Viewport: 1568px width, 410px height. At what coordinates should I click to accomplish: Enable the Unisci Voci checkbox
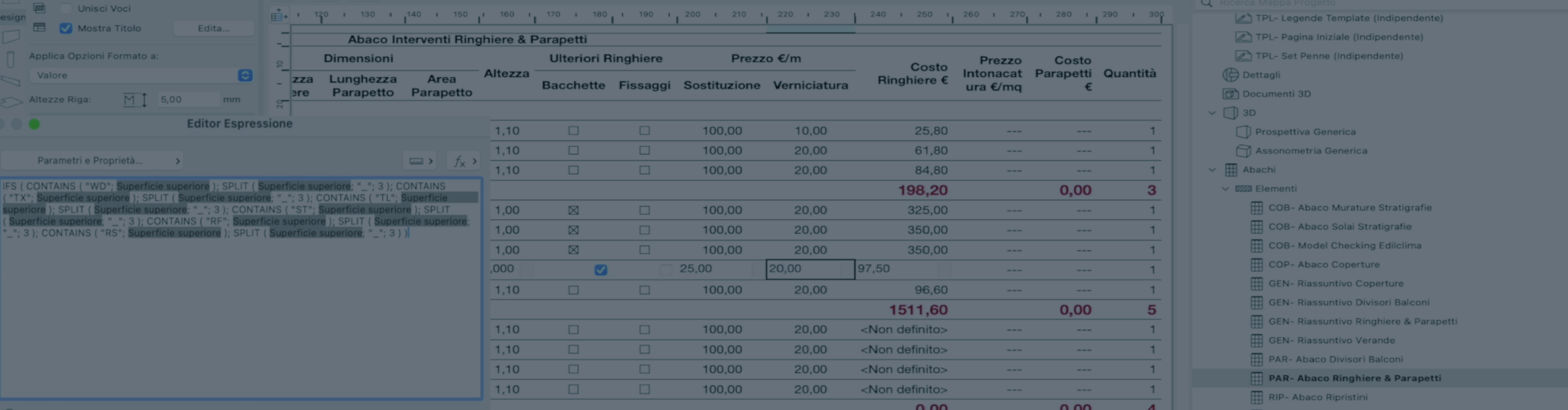point(66,8)
